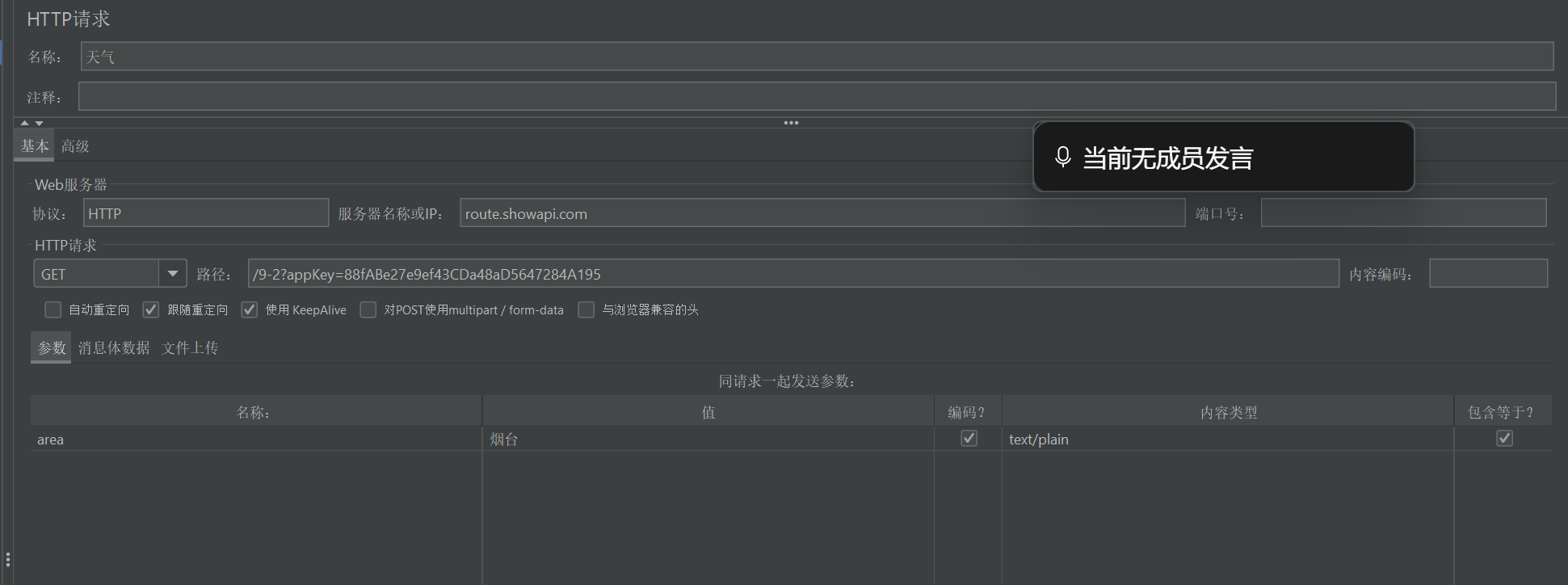Screen dimensions: 1568x585
Task: Click server name field route.showapi.com
Action: tap(822, 213)
